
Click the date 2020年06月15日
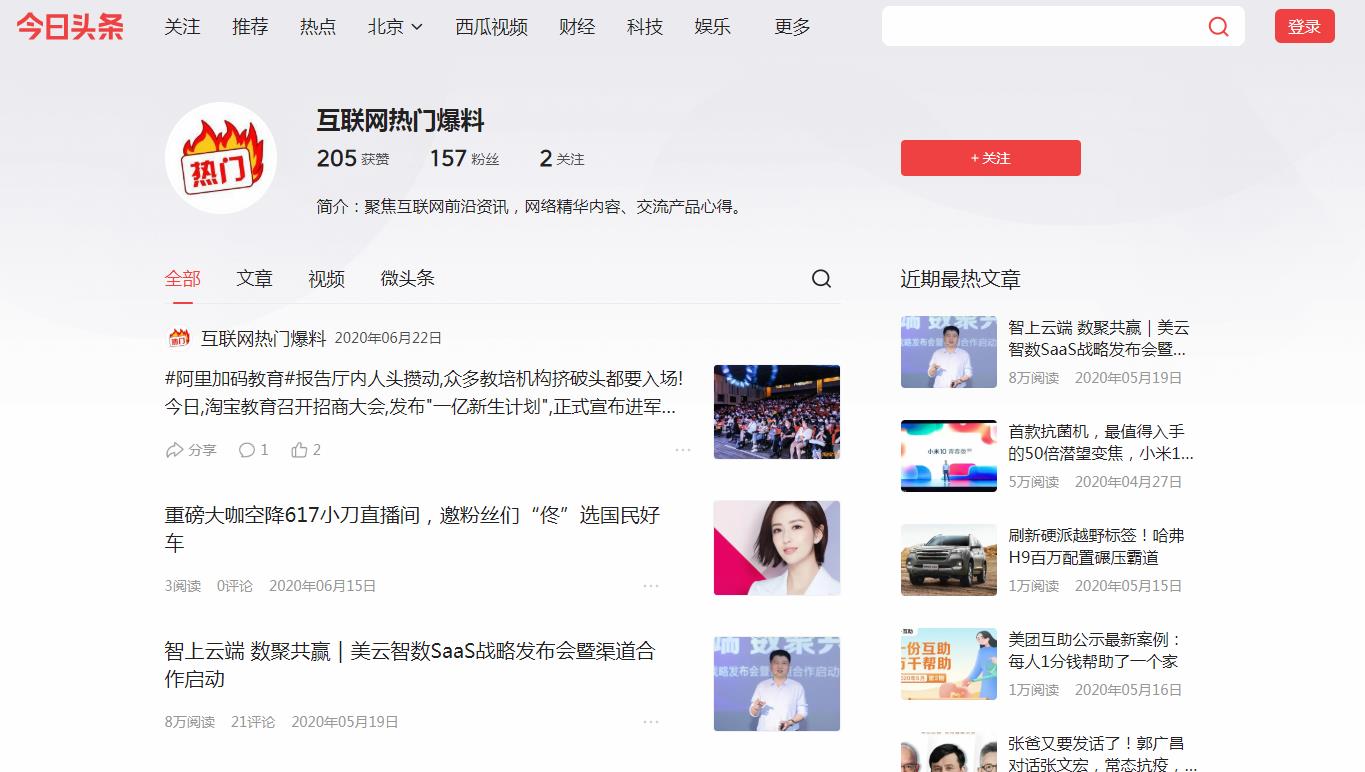[323, 586]
